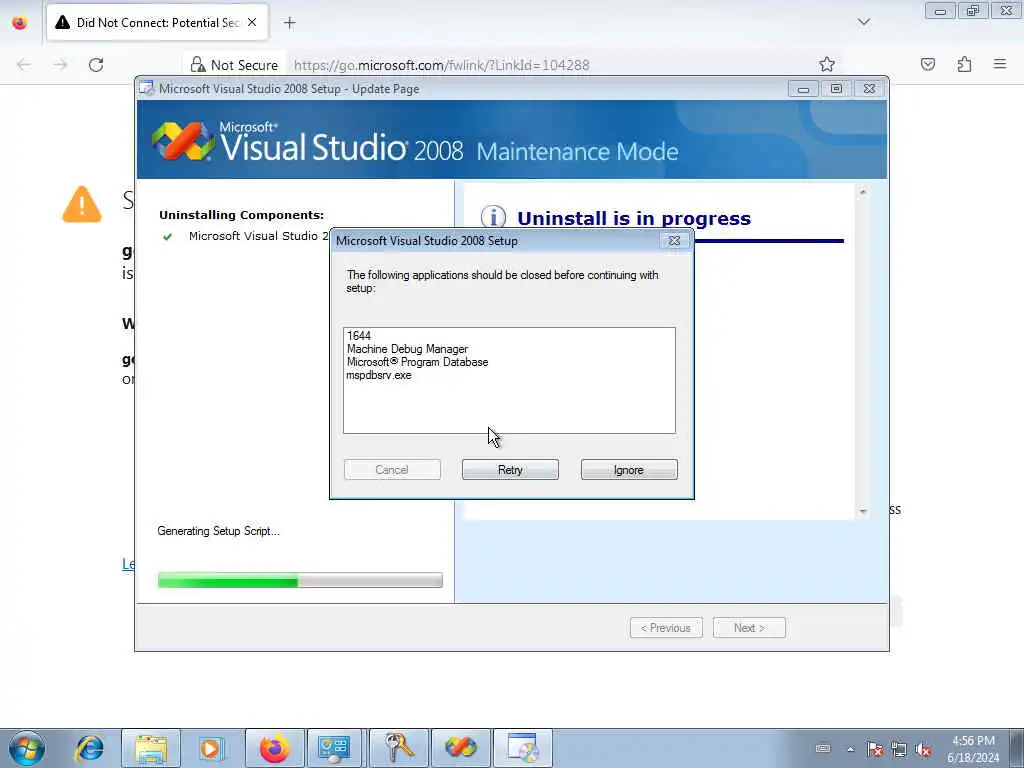
Task: Click the uninstall progress bar
Action: (300, 580)
